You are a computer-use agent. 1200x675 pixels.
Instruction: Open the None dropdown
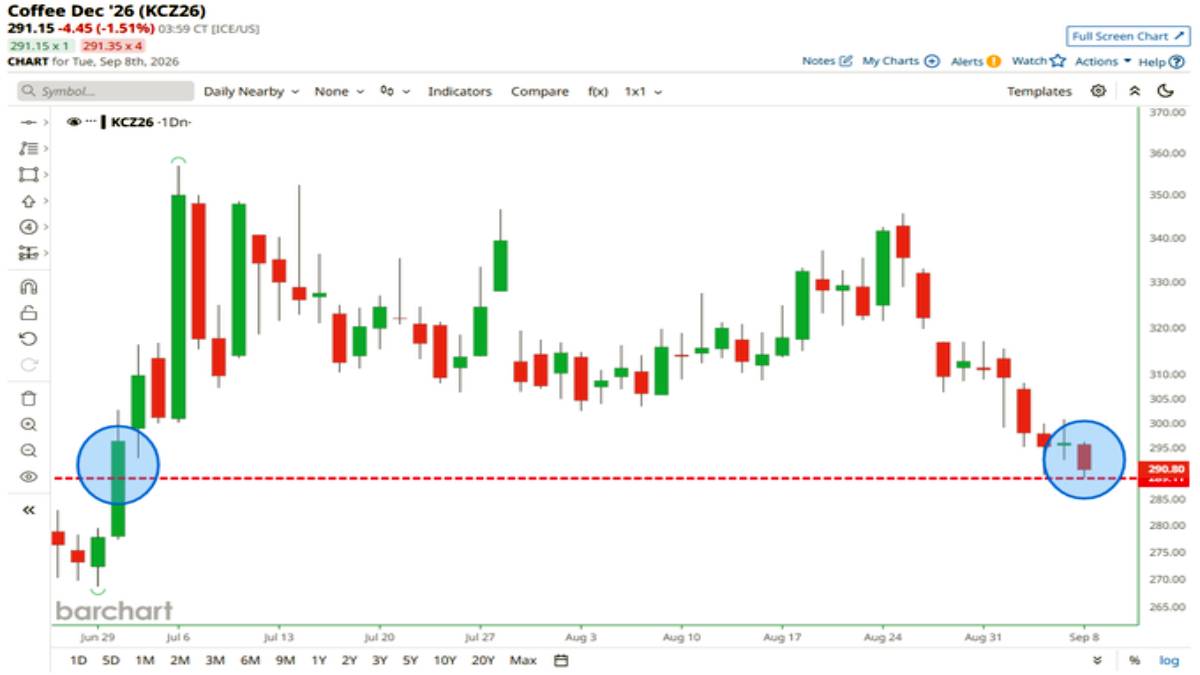[338, 91]
